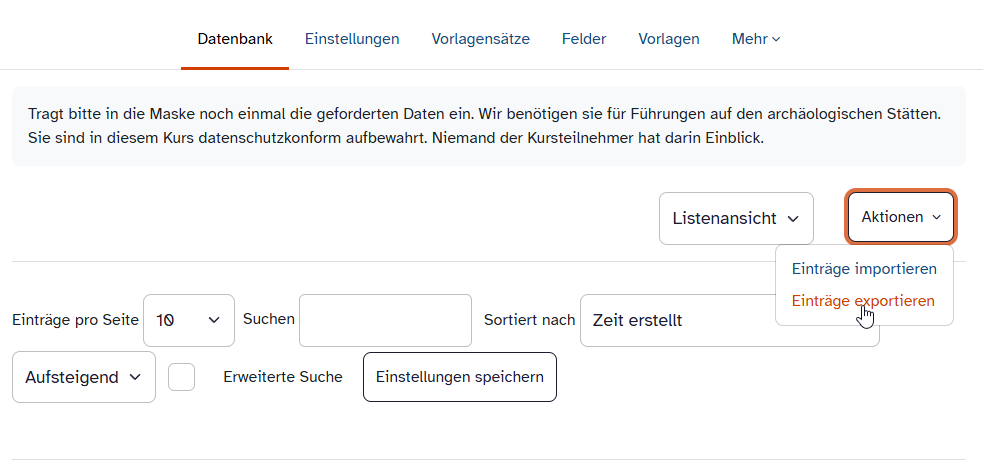Click the arrow in the Aufsteigend selector

coord(135,377)
